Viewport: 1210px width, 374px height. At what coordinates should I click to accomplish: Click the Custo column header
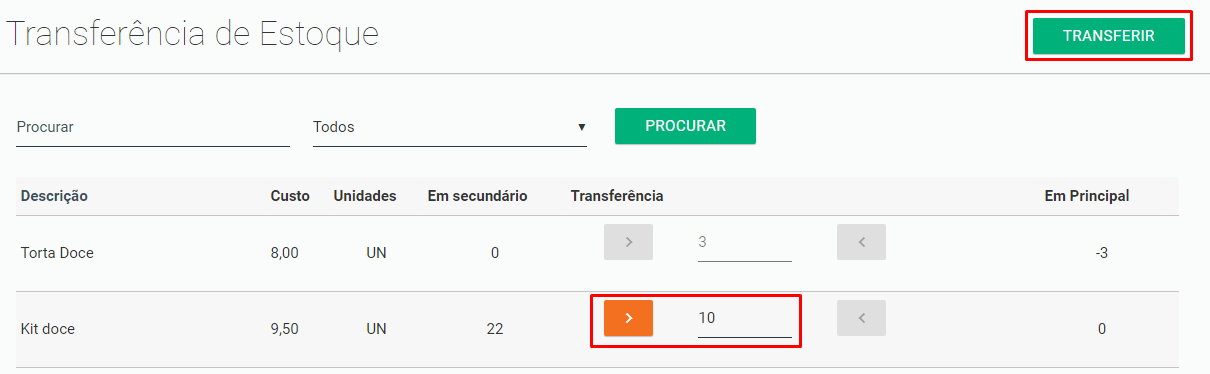[290, 196]
